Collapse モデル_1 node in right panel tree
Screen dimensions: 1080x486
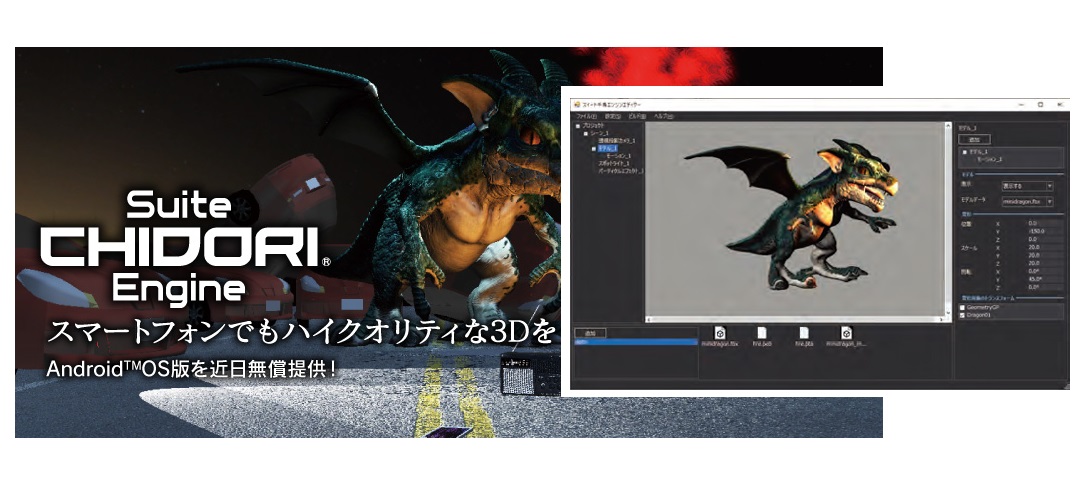(x=964, y=151)
